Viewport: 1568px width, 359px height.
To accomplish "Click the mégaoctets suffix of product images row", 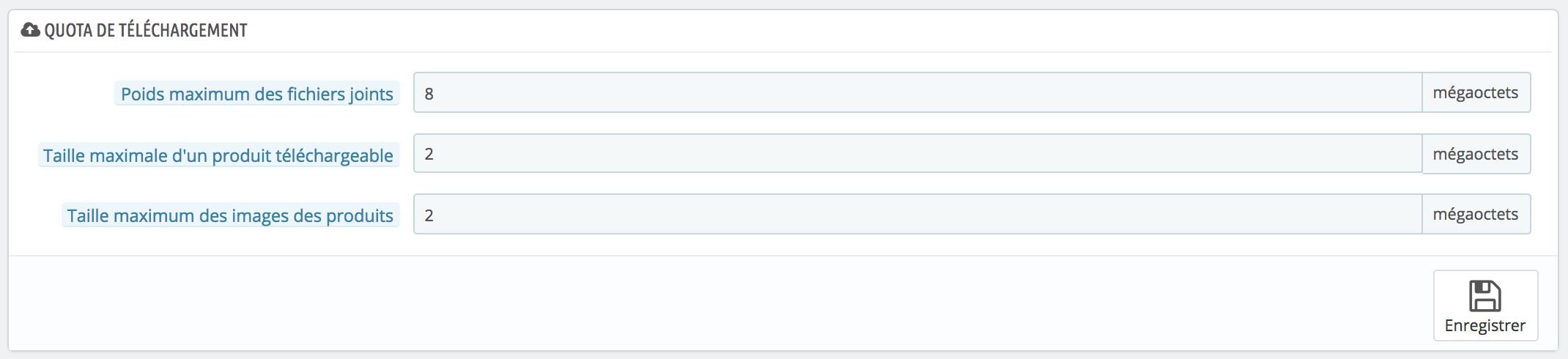I will pyautogui.click(x=1476, y=214).
